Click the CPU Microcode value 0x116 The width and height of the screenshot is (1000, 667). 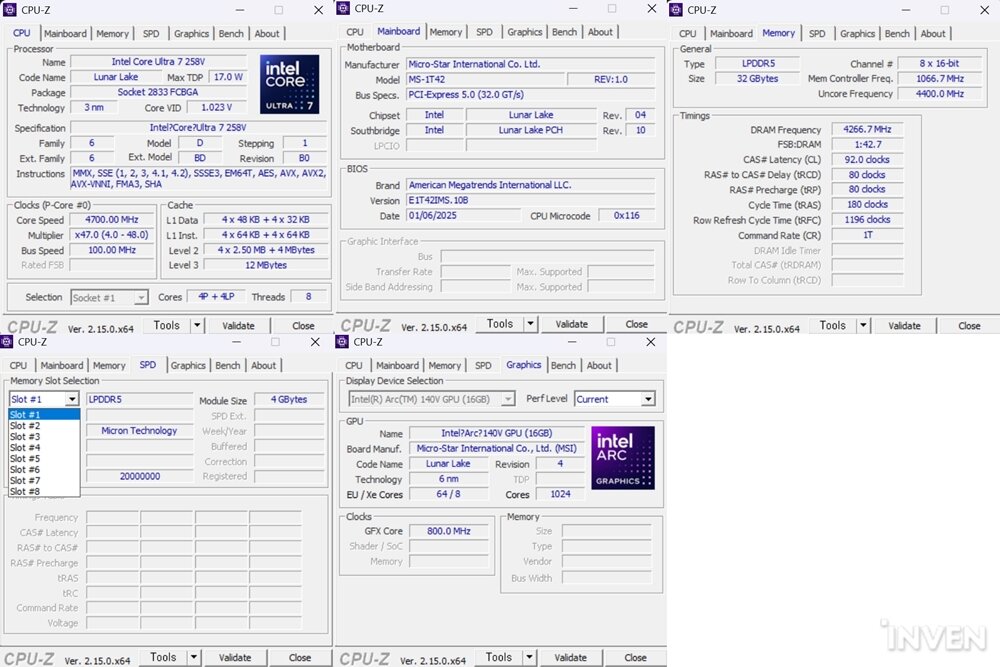[x=626, y=216]
